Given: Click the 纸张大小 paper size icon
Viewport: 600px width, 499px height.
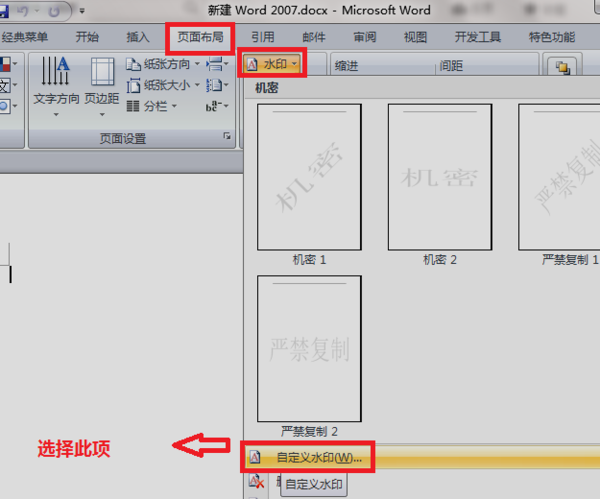Looking at the screenshot, I should tap(133, 85).
